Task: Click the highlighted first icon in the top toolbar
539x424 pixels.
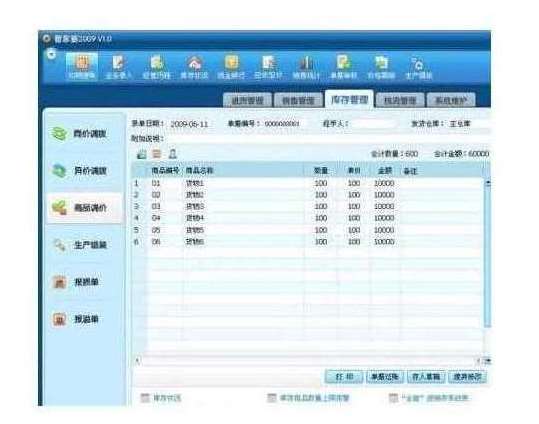Action: click(82, 66)
